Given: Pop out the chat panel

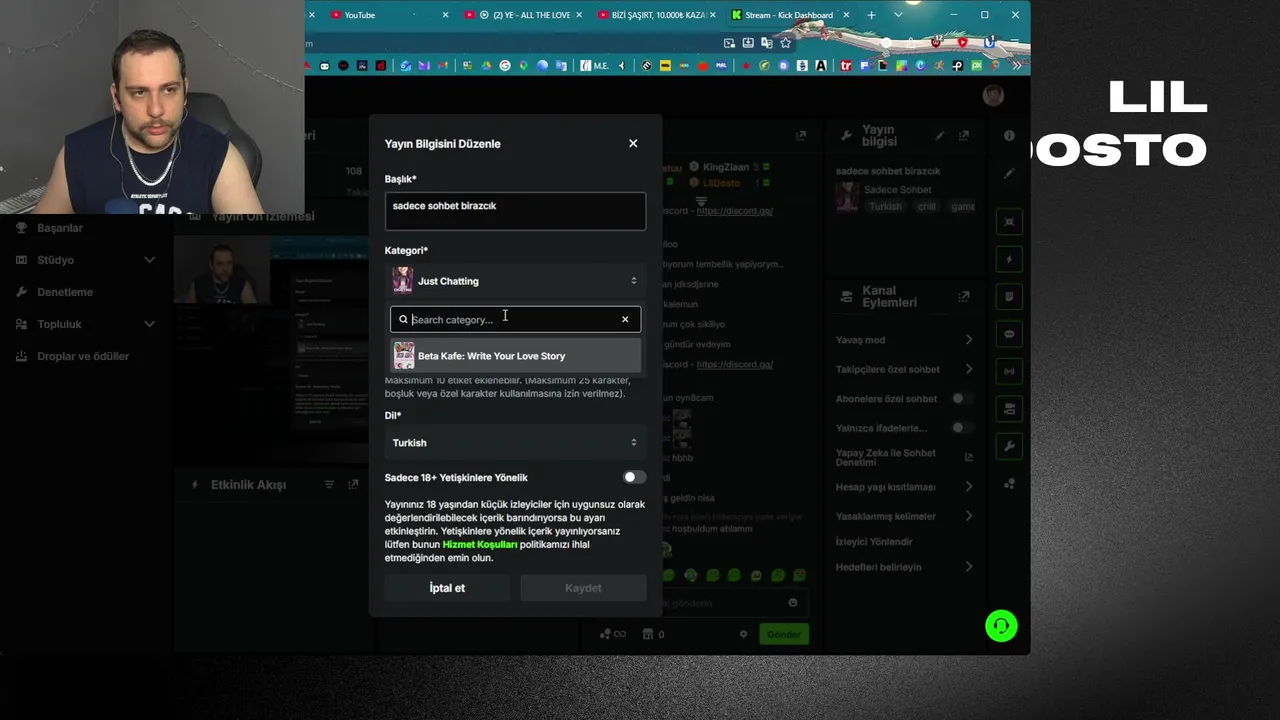Looking at the screenshot, I should (x=801, y=136).
